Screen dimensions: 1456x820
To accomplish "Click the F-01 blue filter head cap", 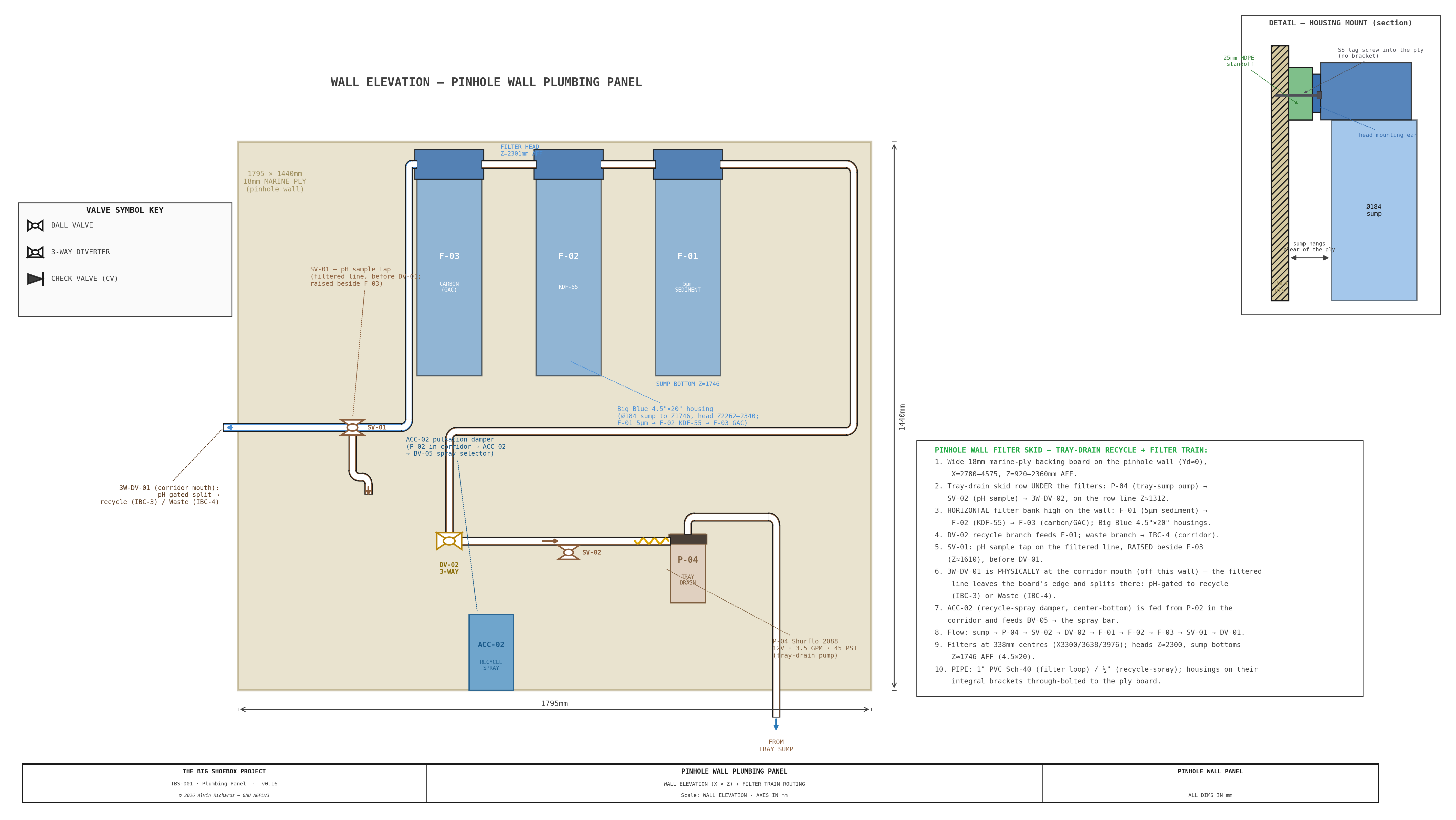I will pyautogui.click(x=688, y=165).
